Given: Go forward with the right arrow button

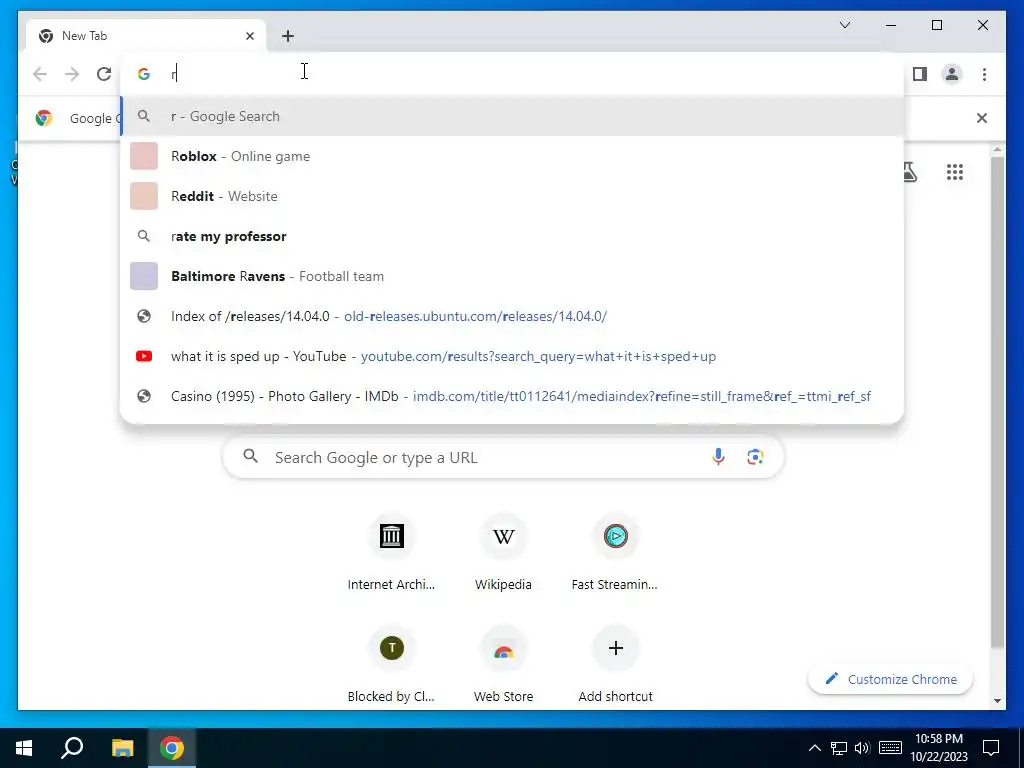Looking at the screenshot, I should (x=72, y=74).
